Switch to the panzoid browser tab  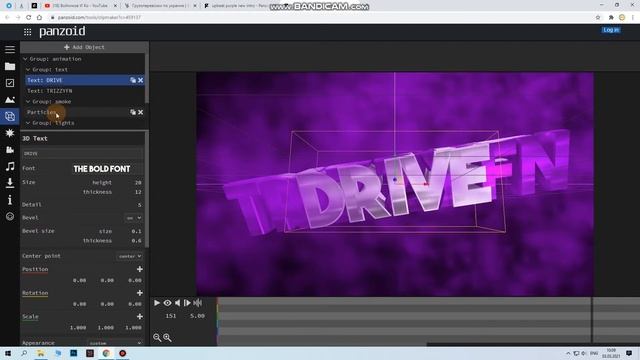point(240,6)
